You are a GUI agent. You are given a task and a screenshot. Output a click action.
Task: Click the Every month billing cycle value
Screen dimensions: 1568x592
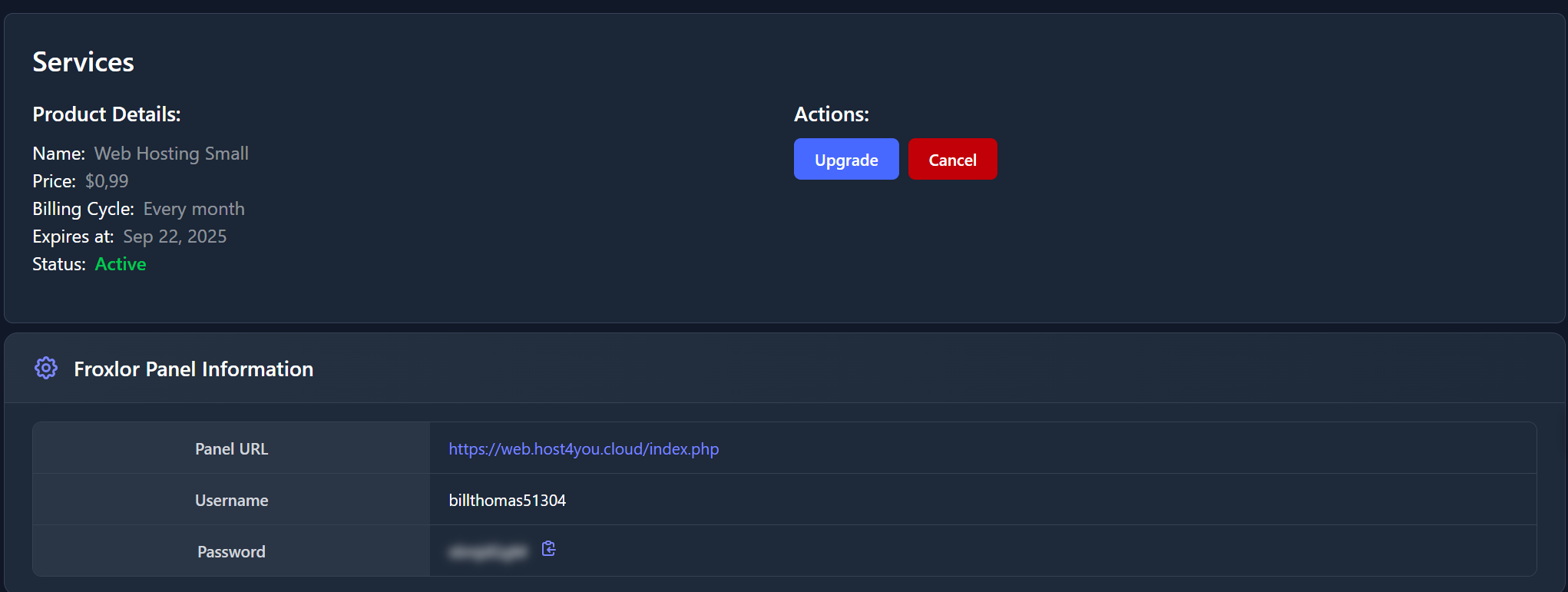tap(194, 209)
